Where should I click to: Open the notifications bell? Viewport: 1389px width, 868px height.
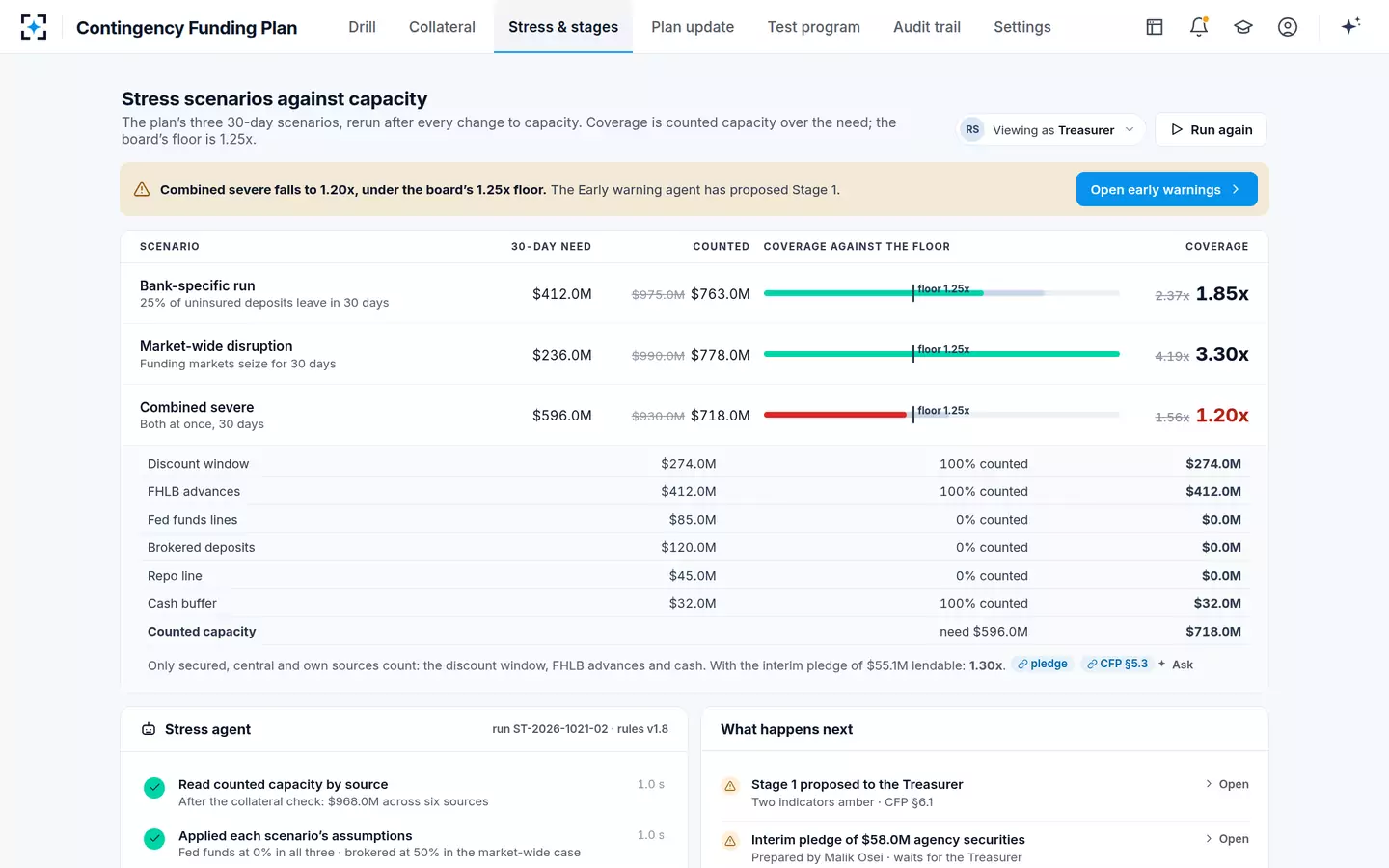[1199, 27]
